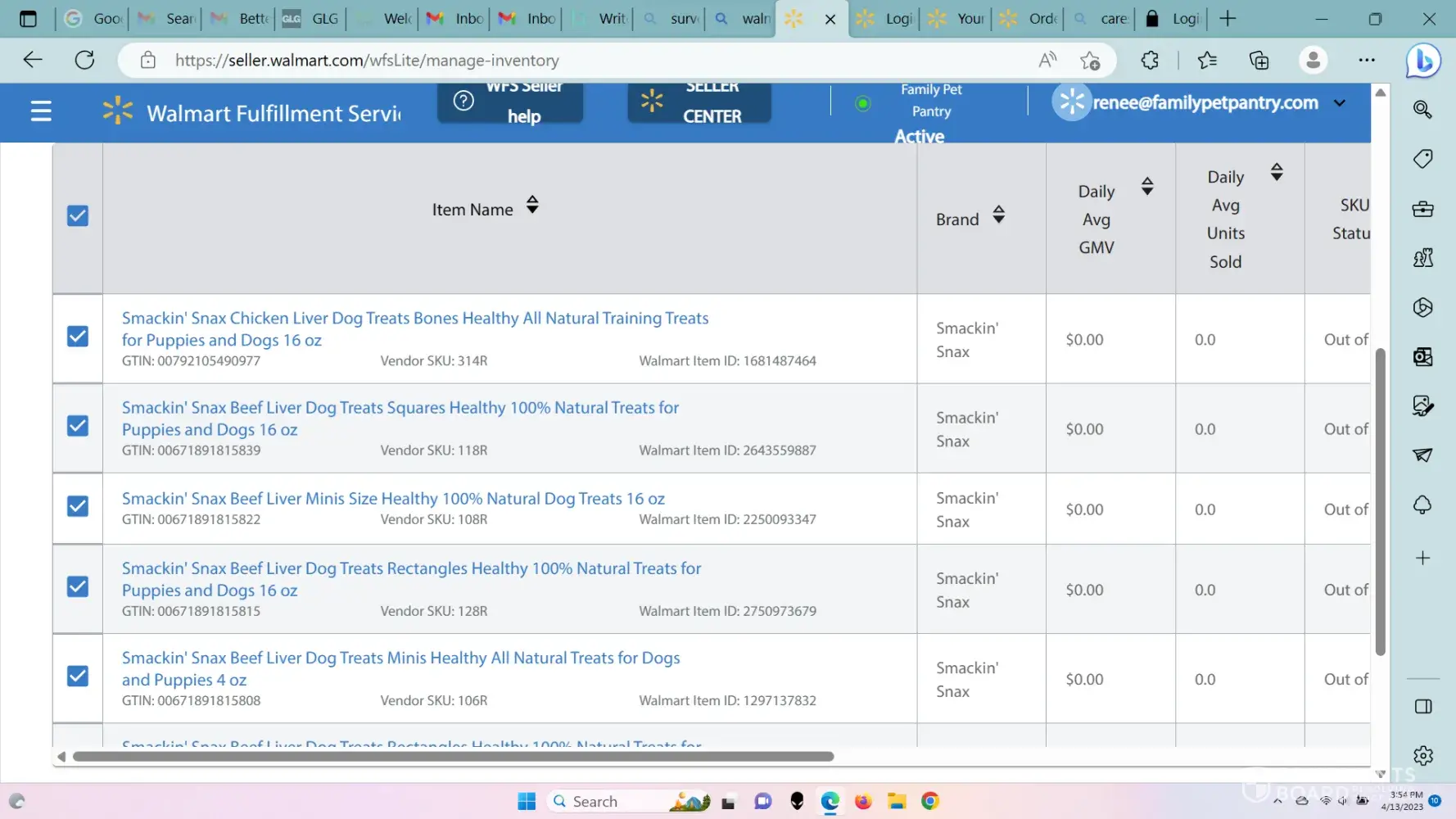Expand the renee@familypetpantry.com account dropdown
Screen dimensions: 1456x819
pos(1340,103)
